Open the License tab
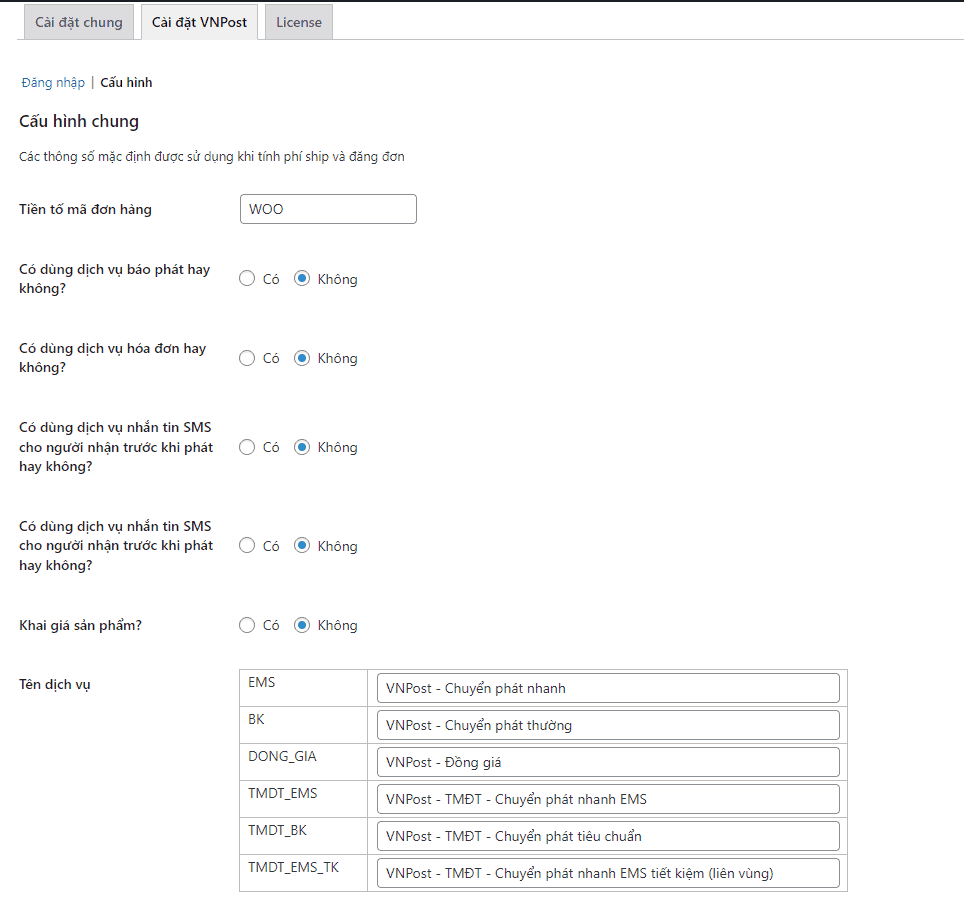Viewport: 964px width, 903px height. tap(299, 22)
